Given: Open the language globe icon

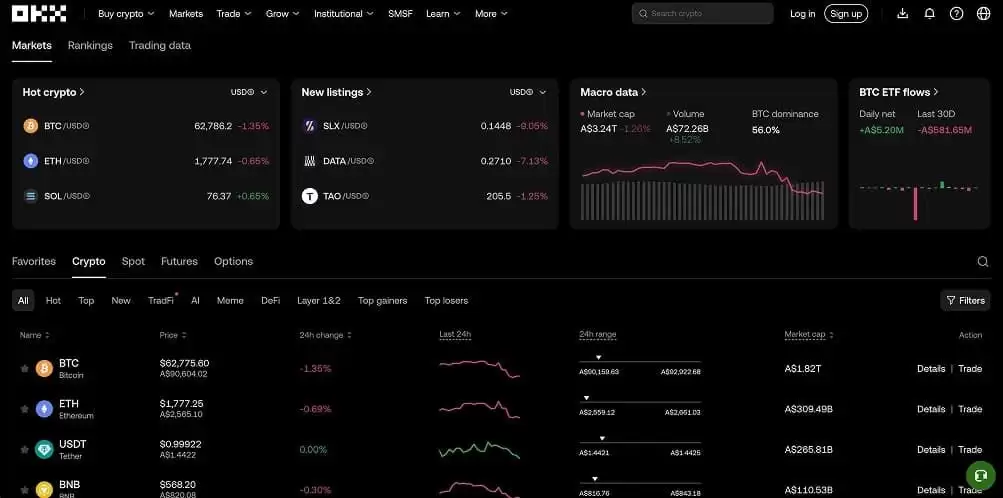Looking at the screenshot, I should [x=983, y=13].
